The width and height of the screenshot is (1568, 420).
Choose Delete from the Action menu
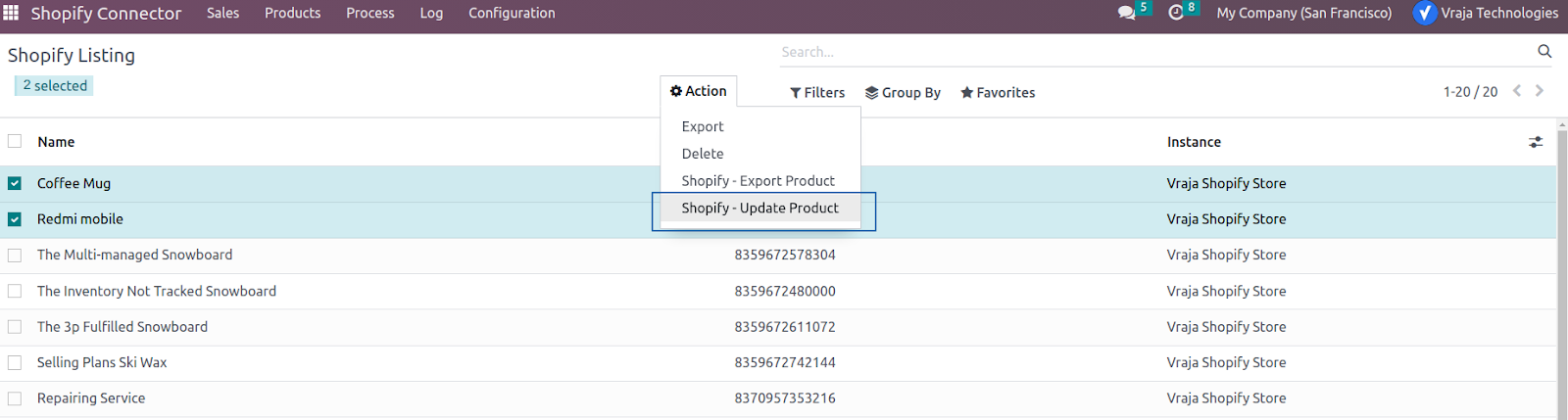[x=760, y=154]
